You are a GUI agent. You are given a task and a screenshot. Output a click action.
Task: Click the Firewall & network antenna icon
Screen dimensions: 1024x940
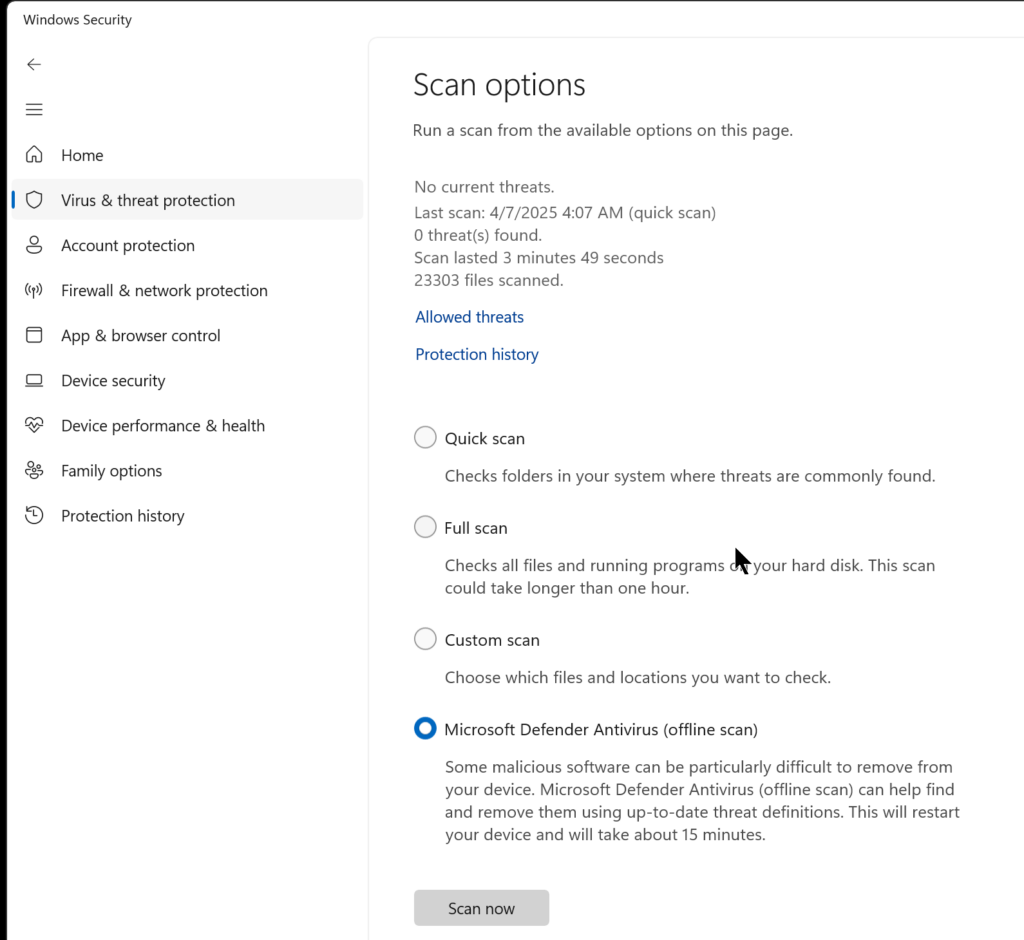[34, 290]
